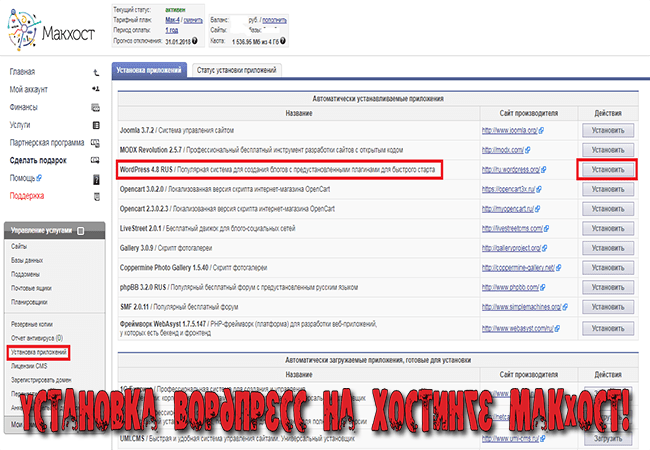Open Планировщики in the sidebar
The image size is (650, 450).
coord(29,302)
